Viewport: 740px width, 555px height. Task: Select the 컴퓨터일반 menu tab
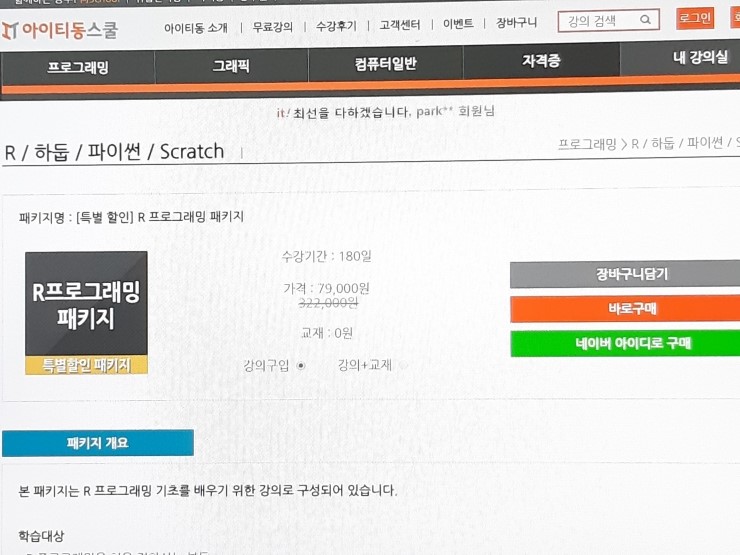pyautogui.click(x=386, y=63)
